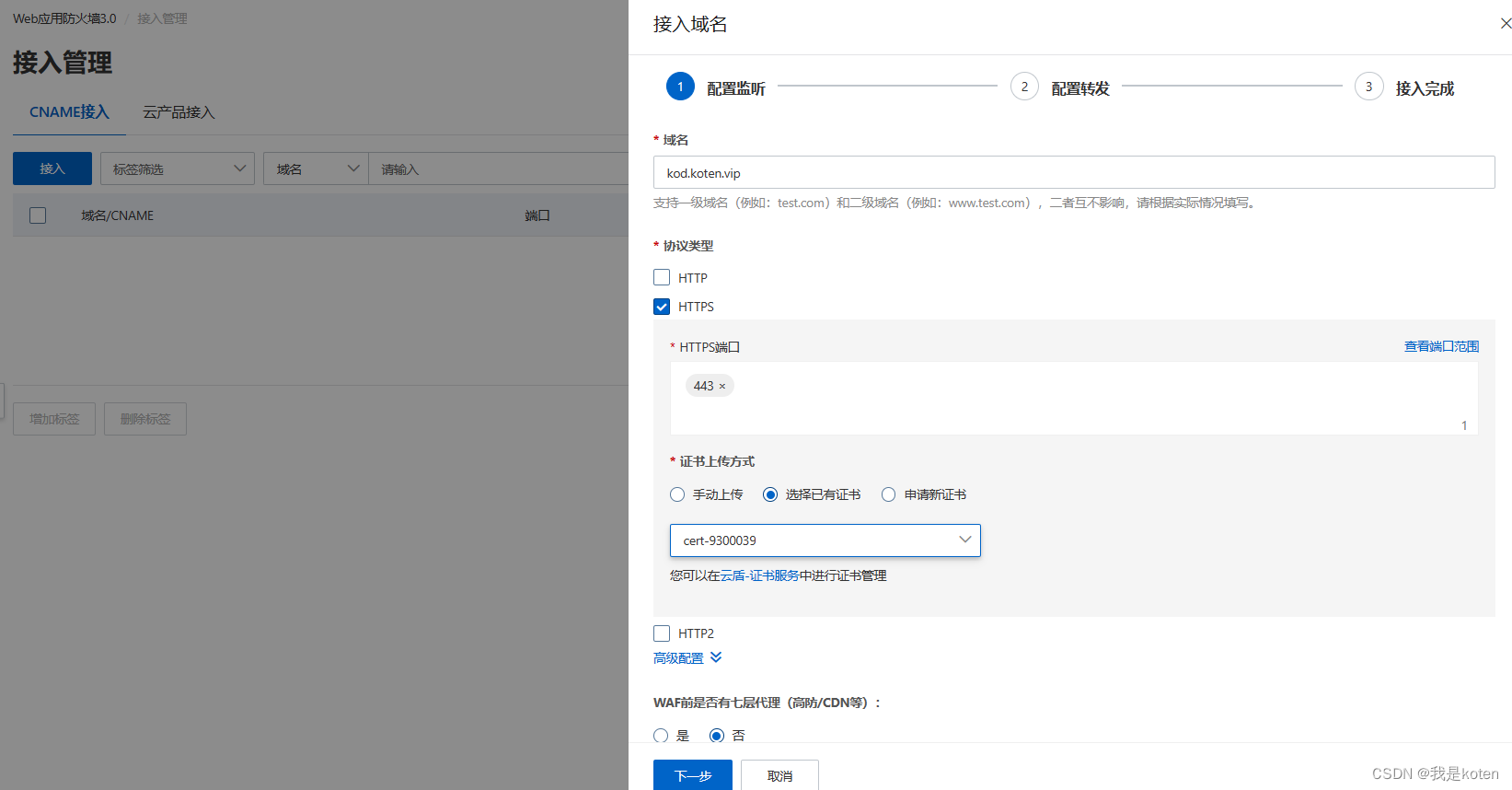Select 手动上传 certificate option
1512x790 pixels.
677,494
